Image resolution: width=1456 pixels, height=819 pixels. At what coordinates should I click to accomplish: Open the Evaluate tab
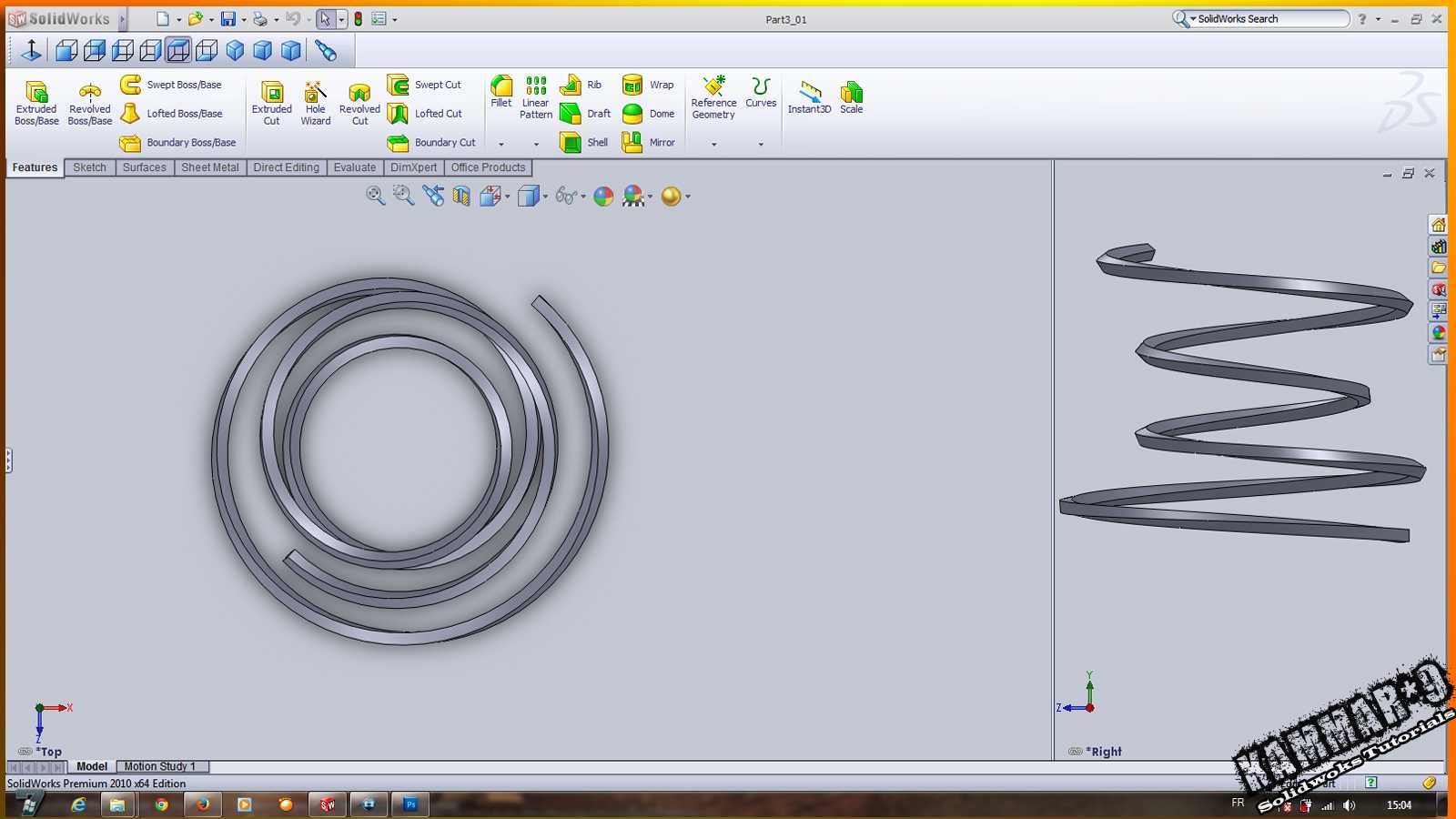click(x=354, y=167)
